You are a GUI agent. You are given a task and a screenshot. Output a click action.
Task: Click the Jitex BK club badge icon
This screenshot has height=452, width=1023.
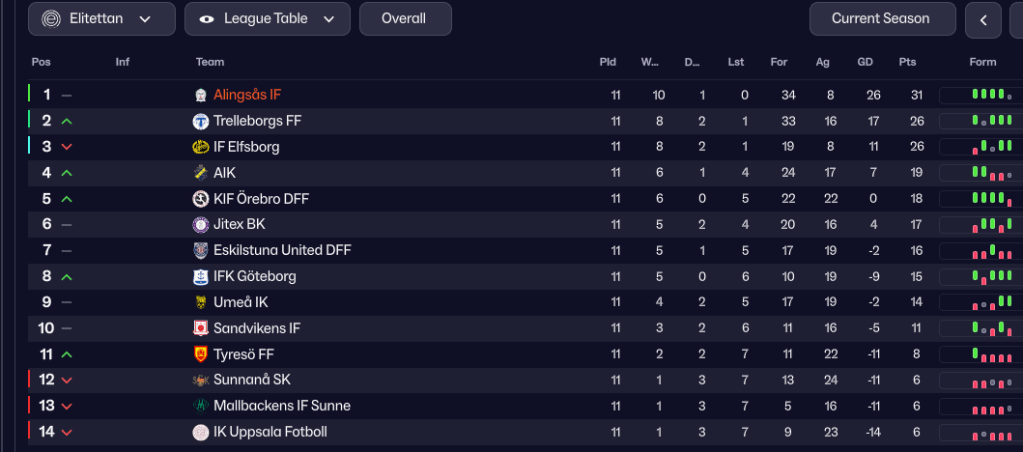200,225
